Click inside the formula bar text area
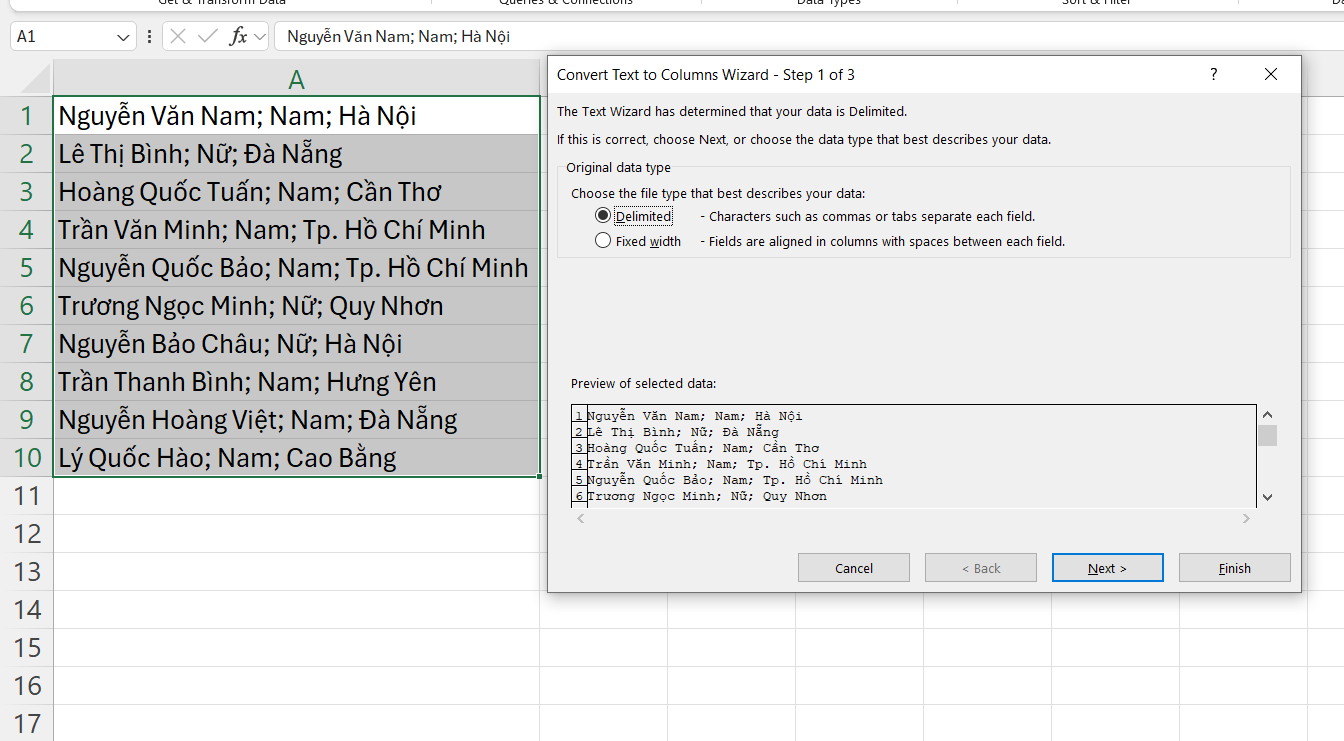 (400, 36)
